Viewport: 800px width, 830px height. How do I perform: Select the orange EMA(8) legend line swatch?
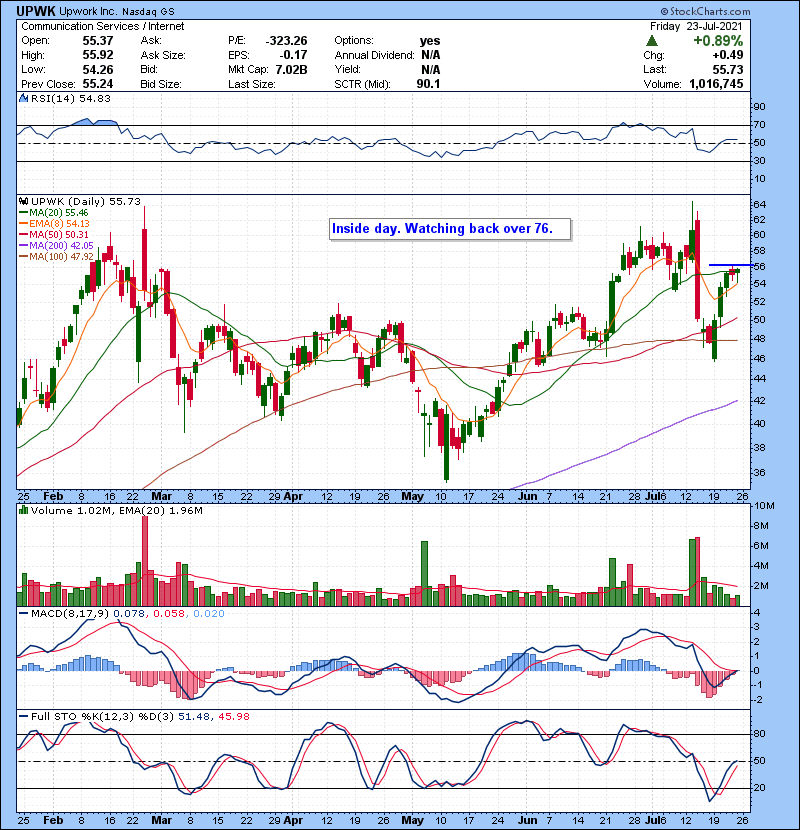click(23, 224)
